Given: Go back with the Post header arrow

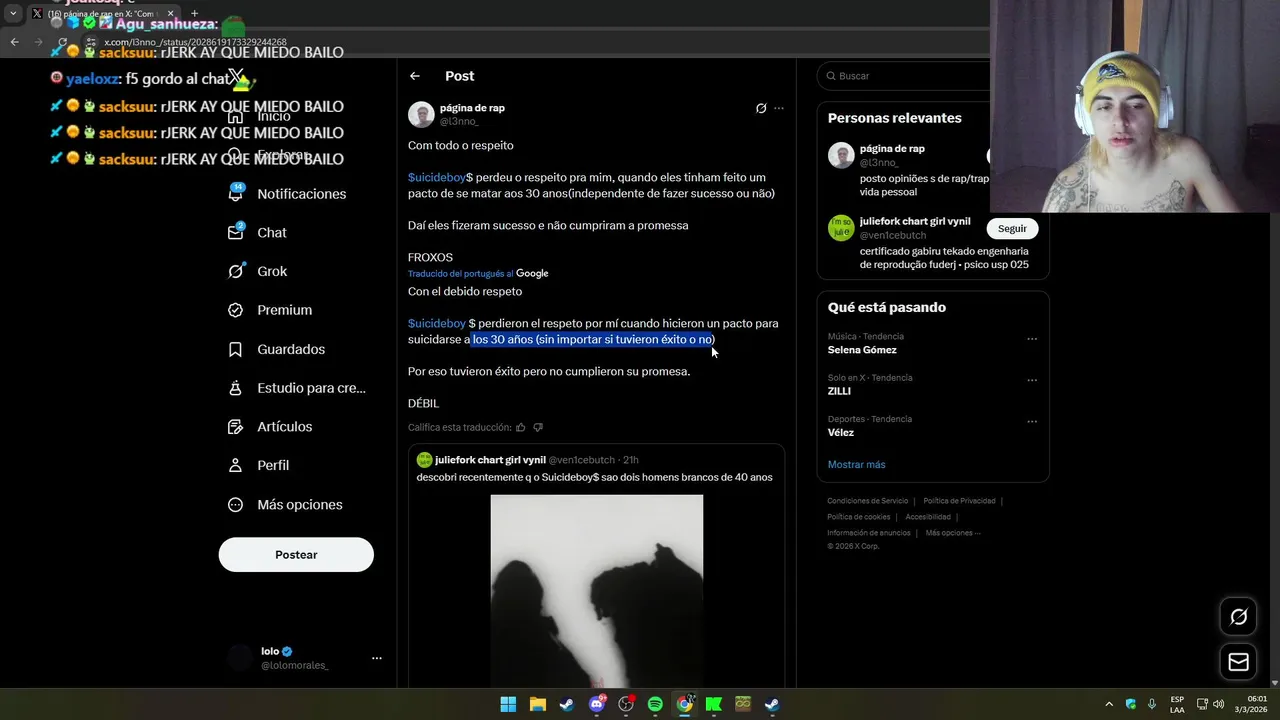Looking at the screenshot, I should coord(415,76).
